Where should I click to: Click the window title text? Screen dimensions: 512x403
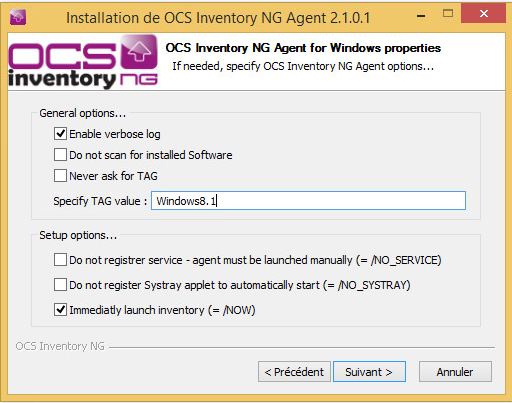(x=218, y=18)
